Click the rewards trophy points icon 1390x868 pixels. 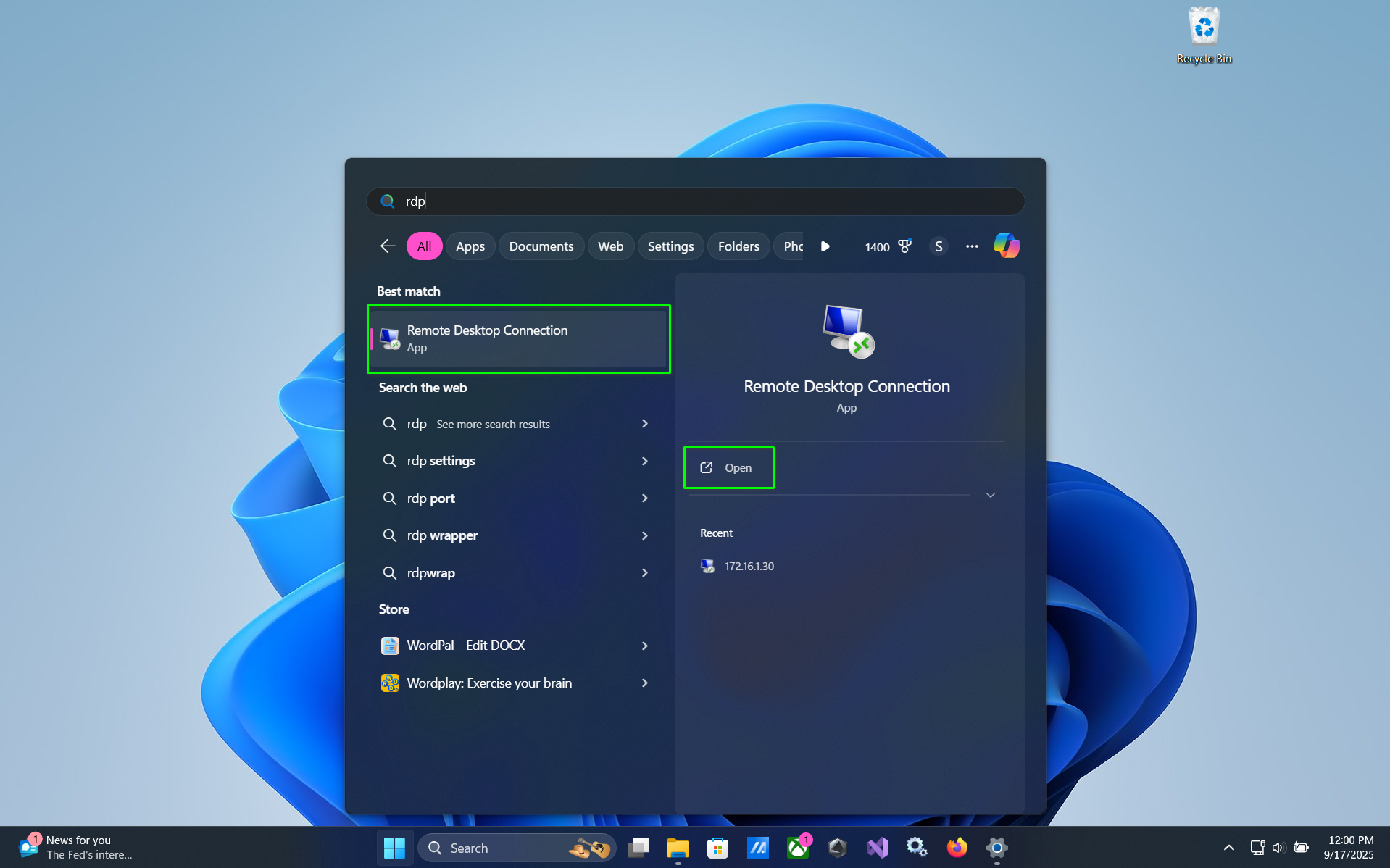(x=904, y=246)
